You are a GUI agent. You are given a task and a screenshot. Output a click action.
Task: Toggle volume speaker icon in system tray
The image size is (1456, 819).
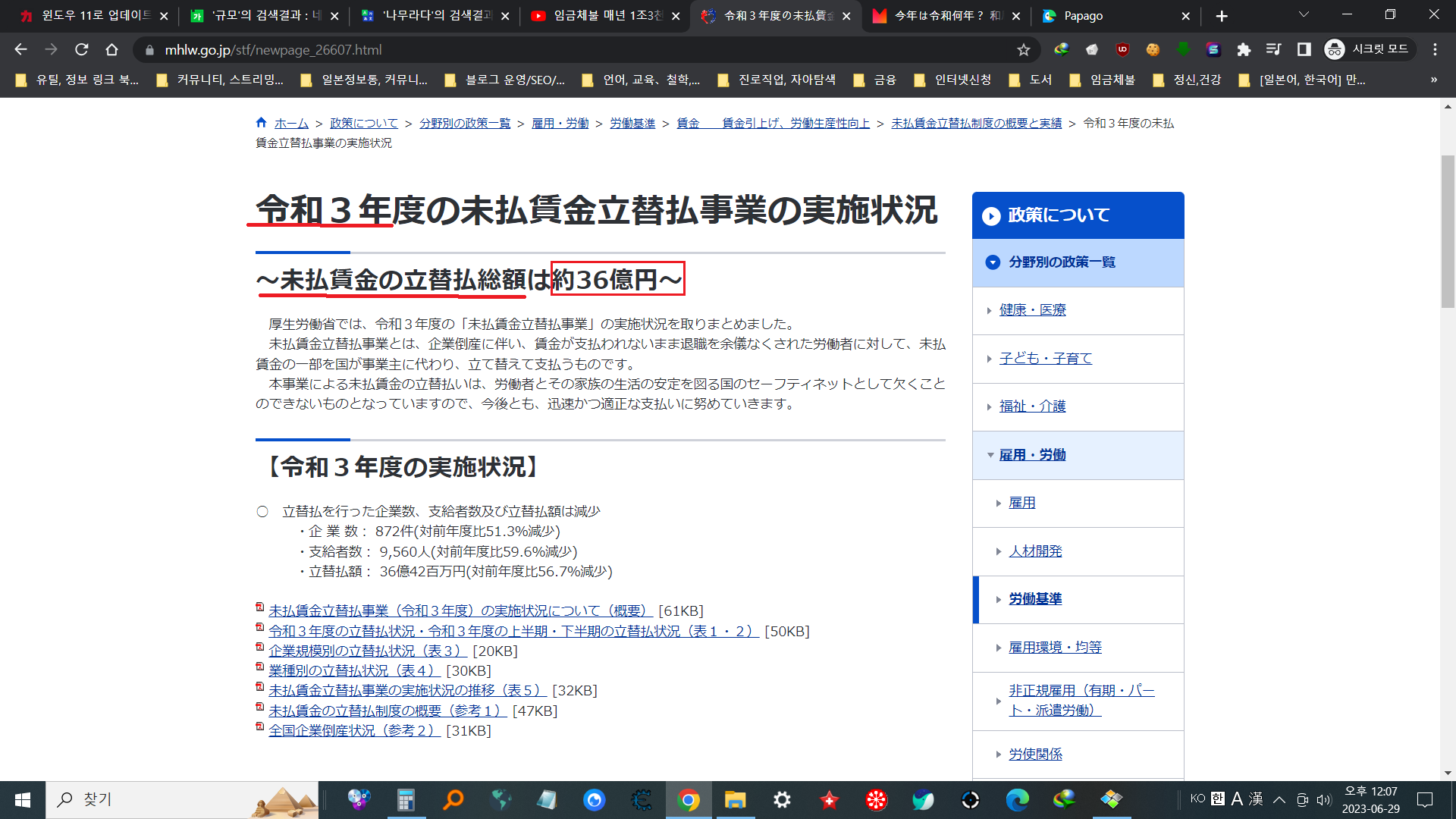[x=1324, y=799]
